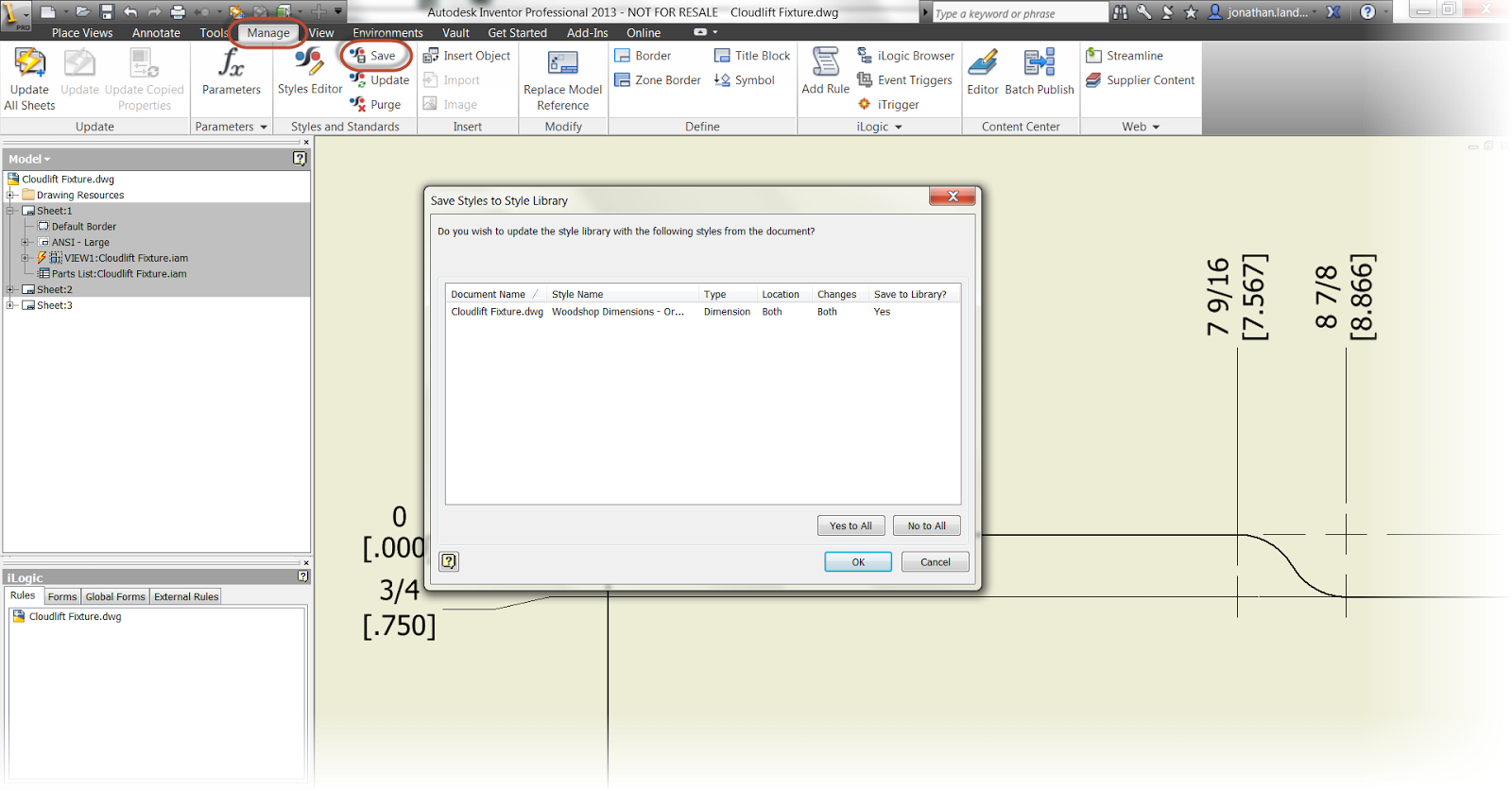Click the Save icon in quick access toolbar
This screenshot has height=791, width=1512.
pos(107,12)
